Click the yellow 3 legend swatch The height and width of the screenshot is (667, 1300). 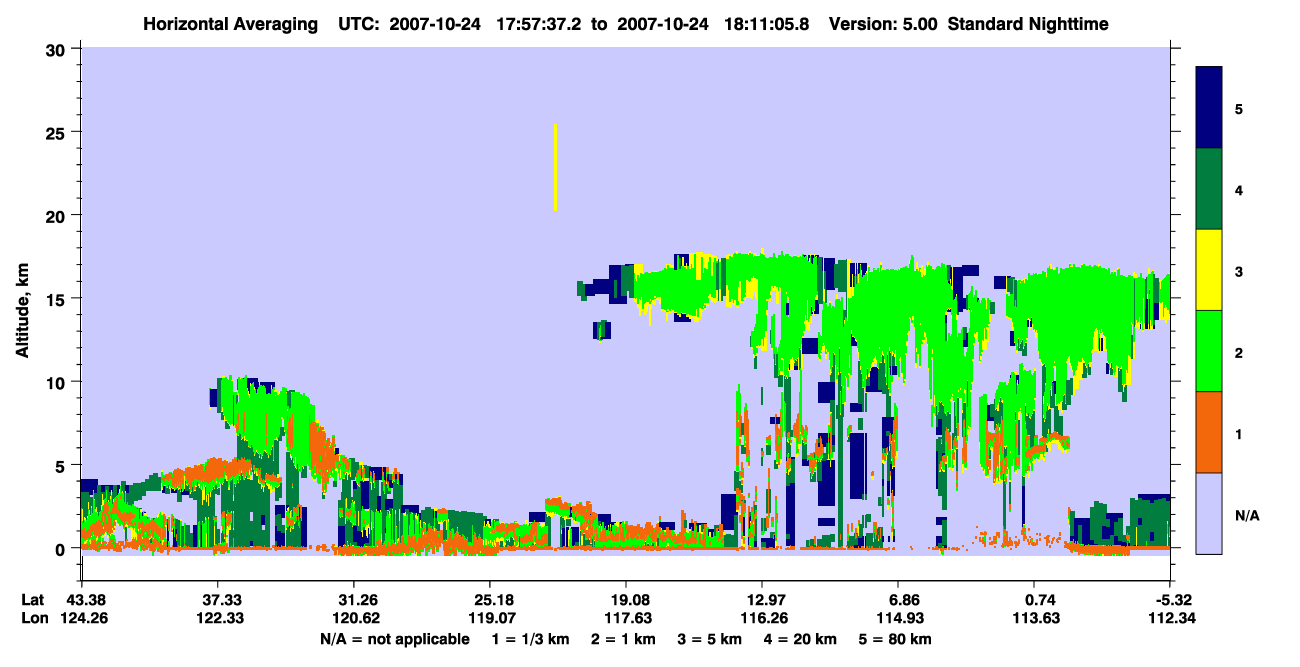(x=1209, y=270)
